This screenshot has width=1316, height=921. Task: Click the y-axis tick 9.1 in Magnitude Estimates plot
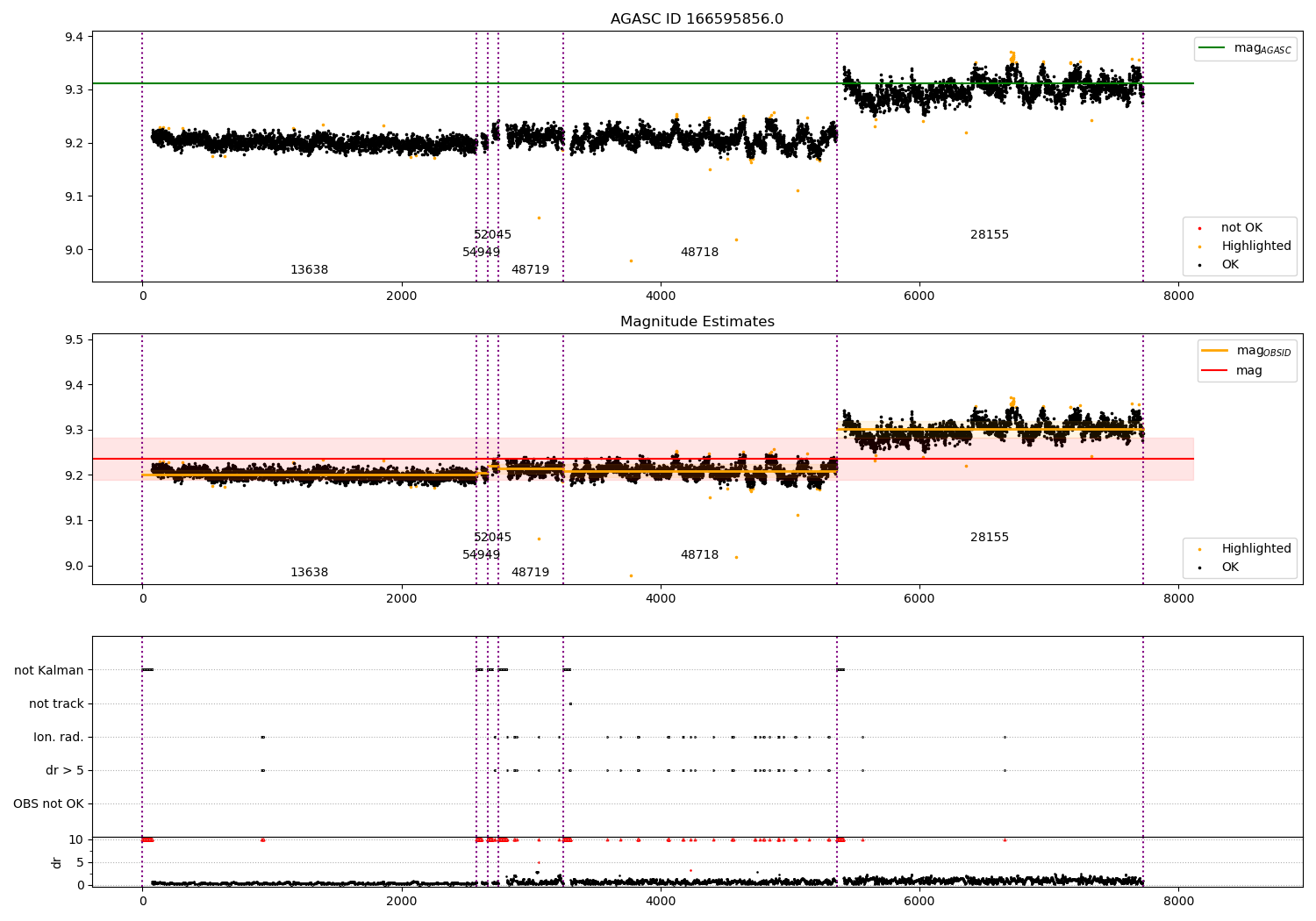pos(74,521)
